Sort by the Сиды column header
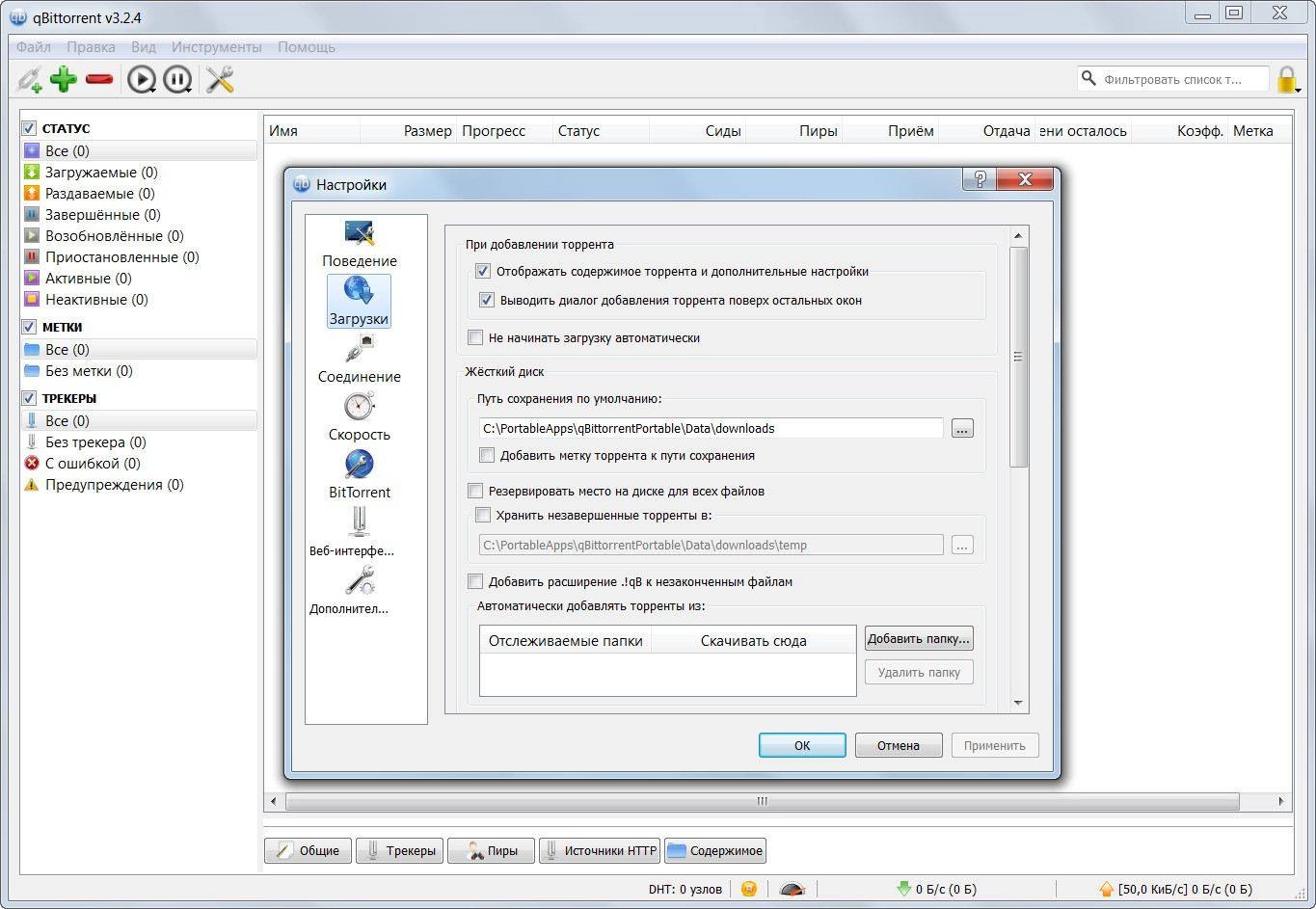The width and height of the screenshot is (1316, 909). pyautogui.click(x=697, y=131)
